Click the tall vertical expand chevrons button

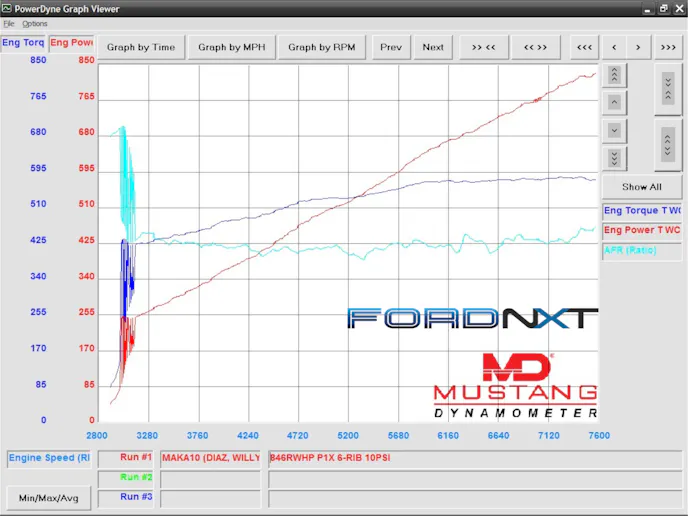(x=668, y=146)
